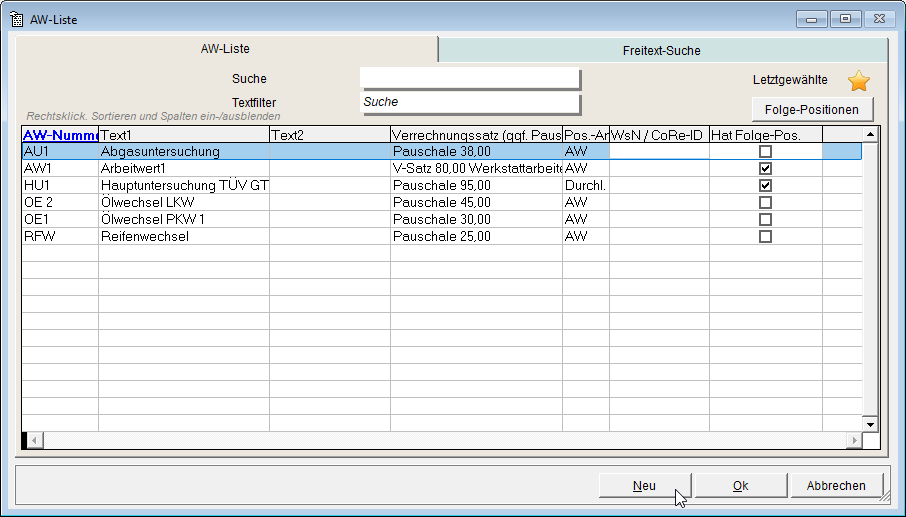Toggle Folge-Pos. checkbox for AU1 Abgasuntersuchung

point(765,151)
